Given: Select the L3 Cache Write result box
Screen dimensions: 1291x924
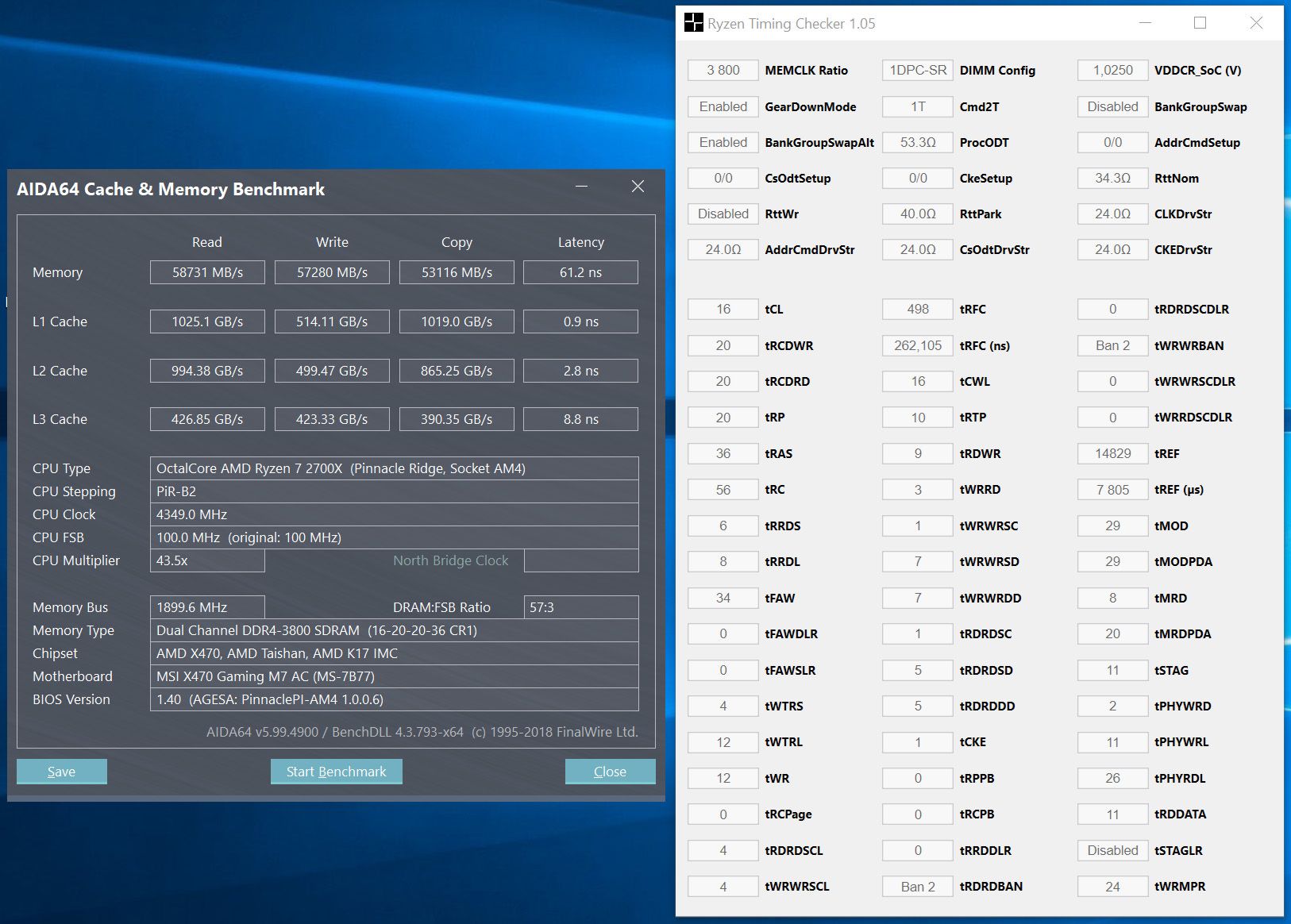Looking at the screenshot, I should pos(332,419).
